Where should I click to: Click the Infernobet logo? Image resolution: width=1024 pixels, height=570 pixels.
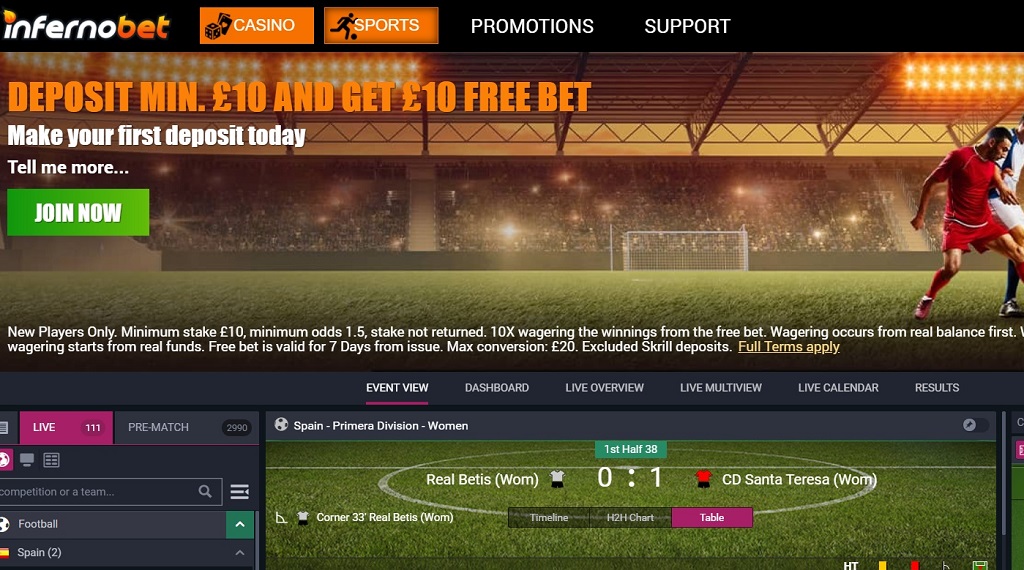point(86,26)
